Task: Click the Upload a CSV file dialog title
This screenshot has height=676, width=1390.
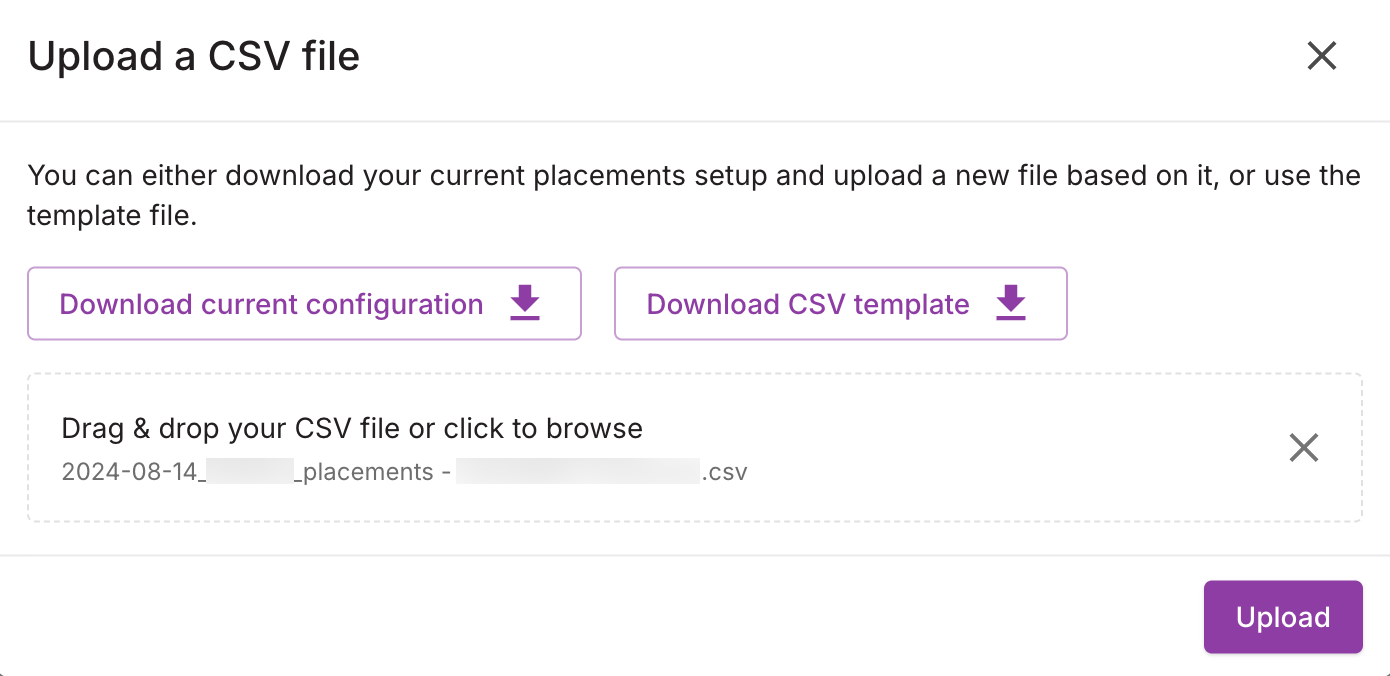Action: pos(195,57)
